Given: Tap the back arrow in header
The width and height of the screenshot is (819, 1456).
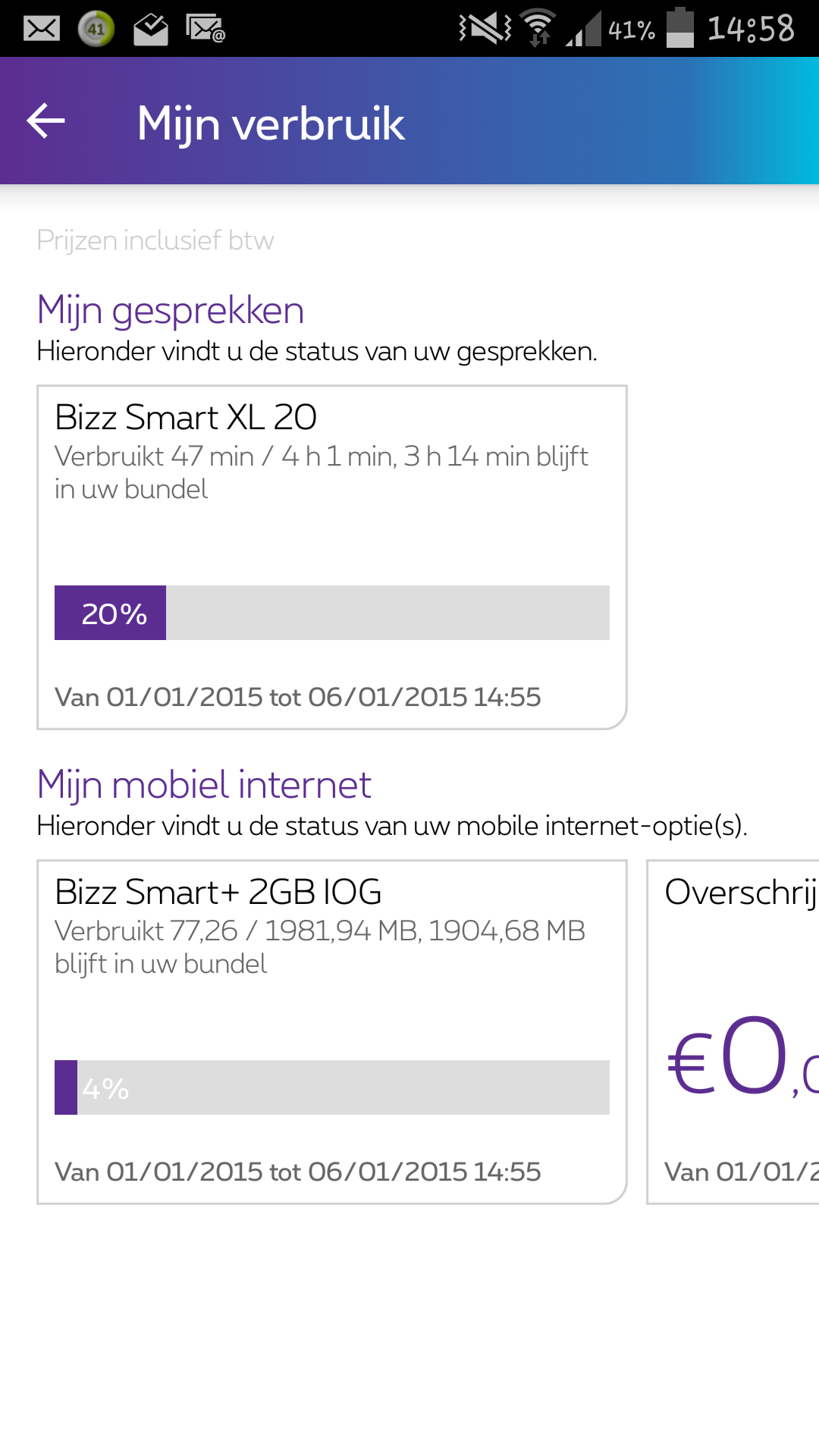Looking at the screenshot, I should (45, 121).
